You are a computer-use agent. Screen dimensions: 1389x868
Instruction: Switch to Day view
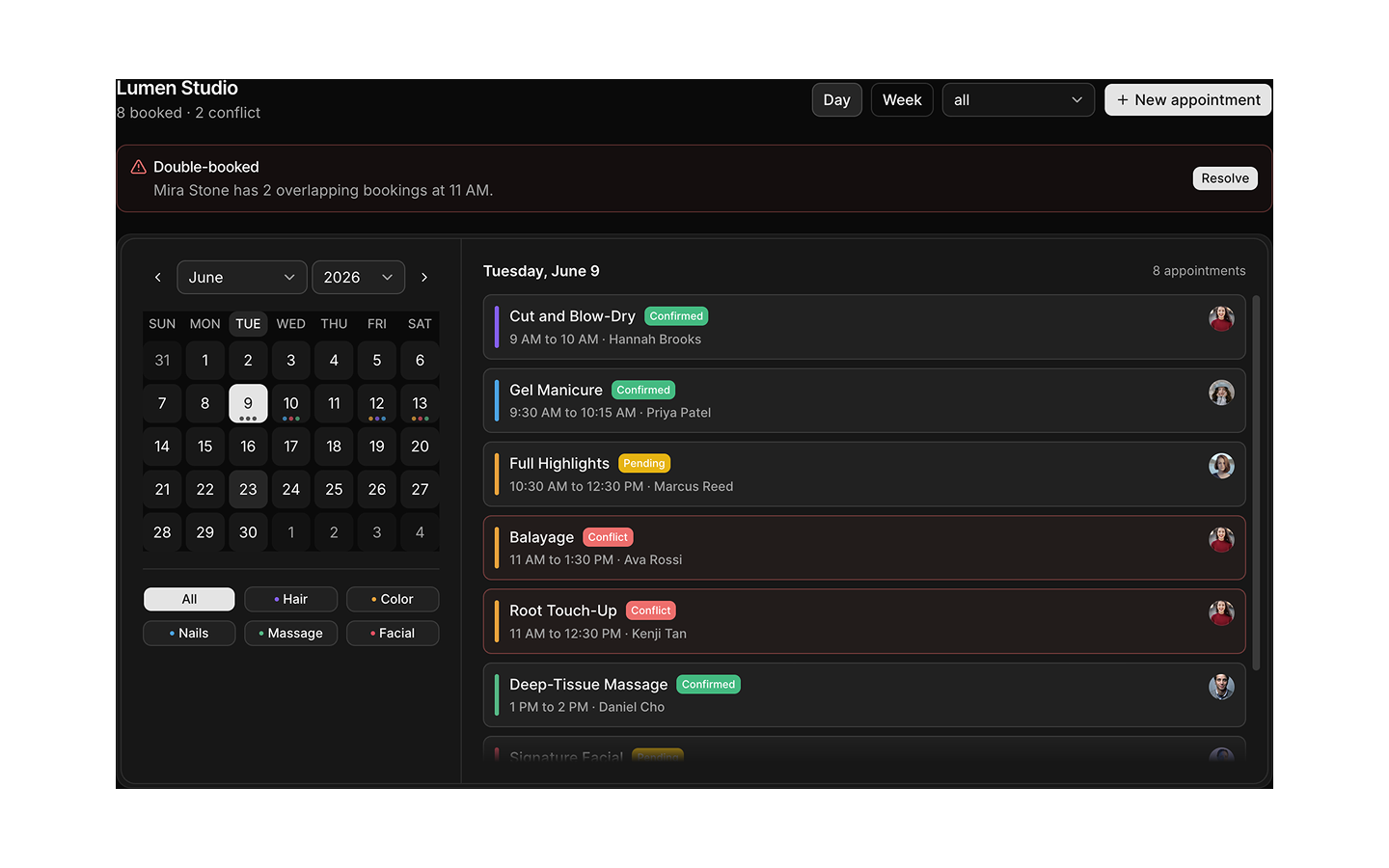coord(837,100)
